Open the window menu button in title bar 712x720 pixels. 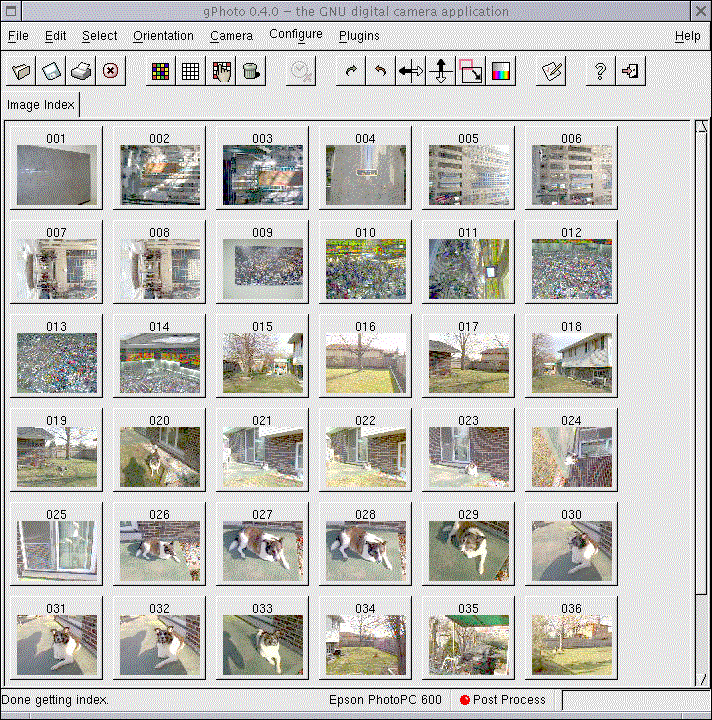pos(11,11)
